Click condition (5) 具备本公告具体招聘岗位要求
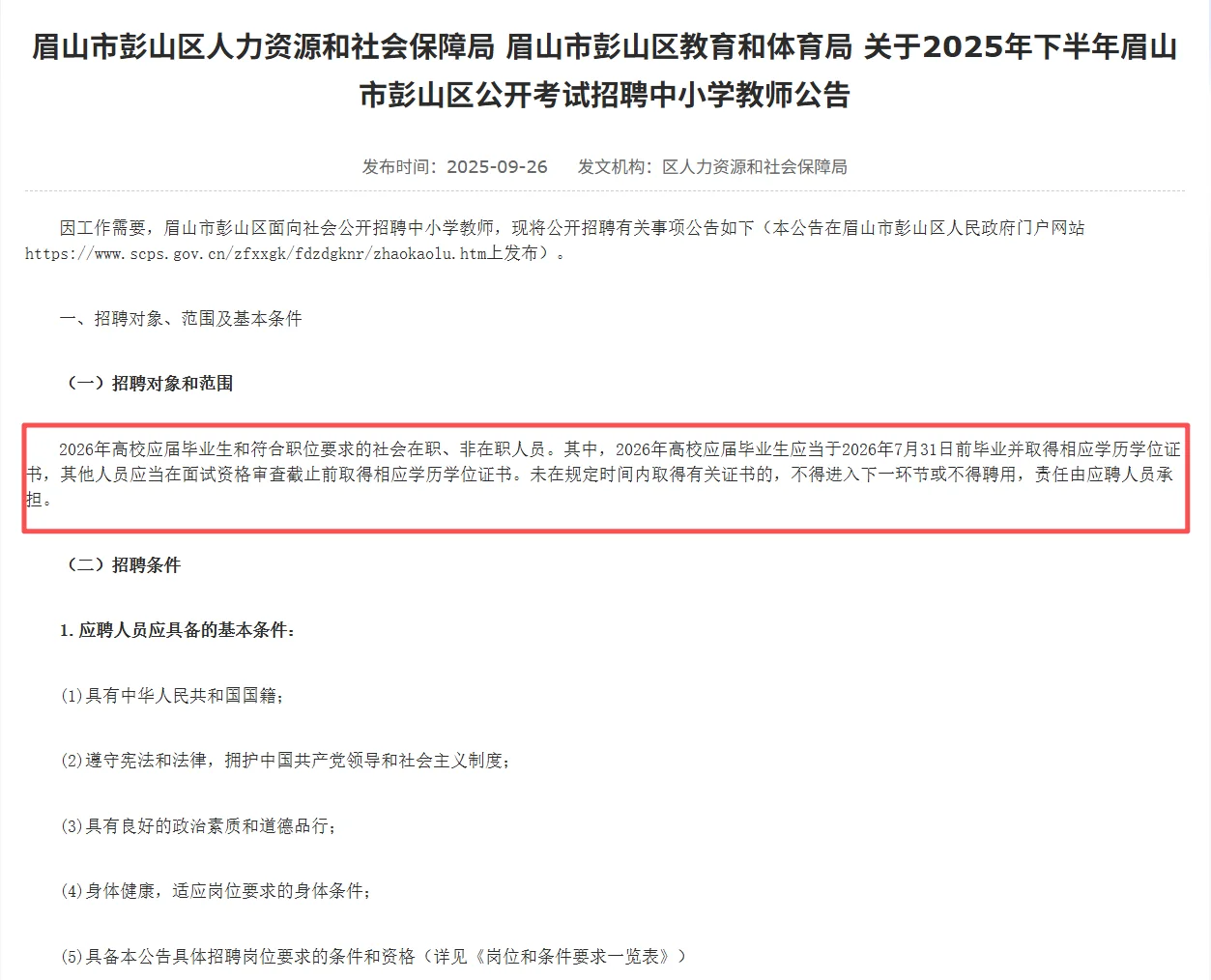1211x980 pixels. pos(373,957)
